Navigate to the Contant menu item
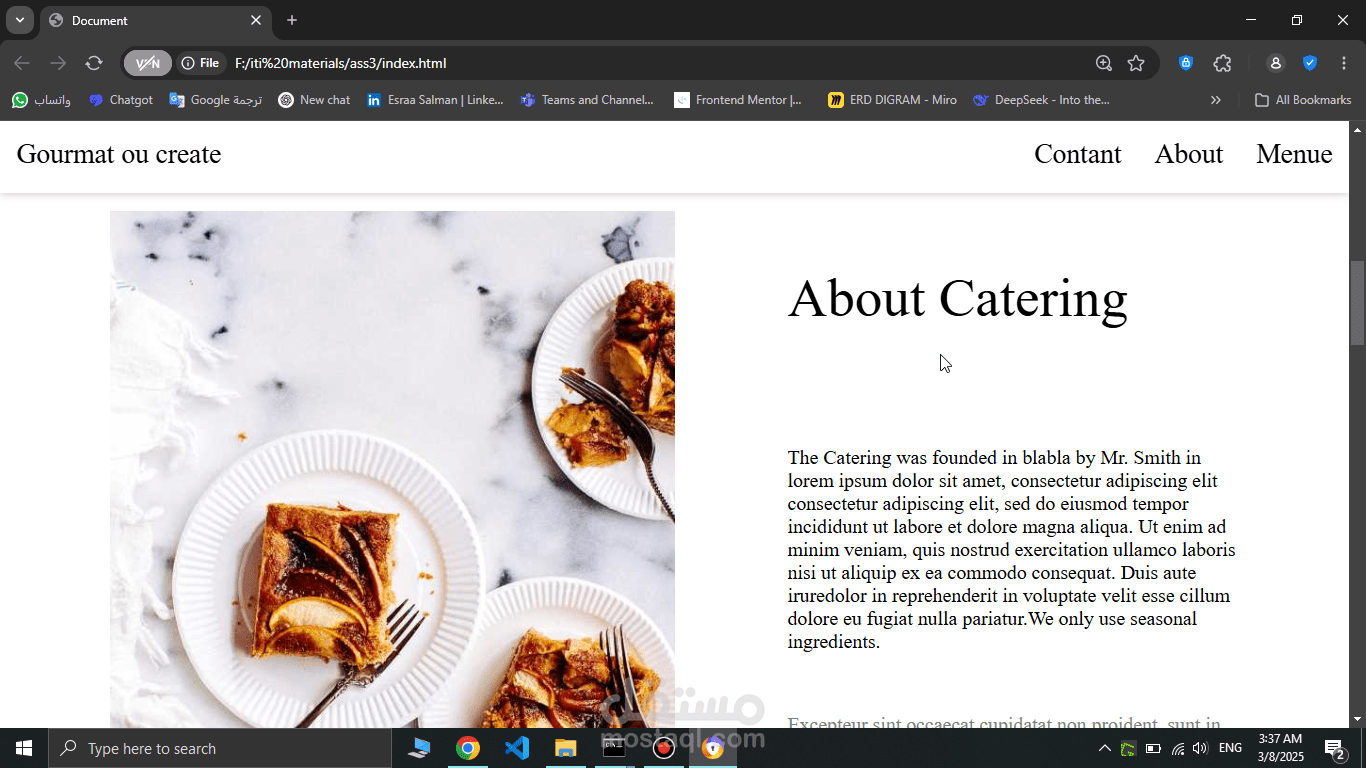The width and height of the screenshot is (1366, 768). coord(1078,154)
